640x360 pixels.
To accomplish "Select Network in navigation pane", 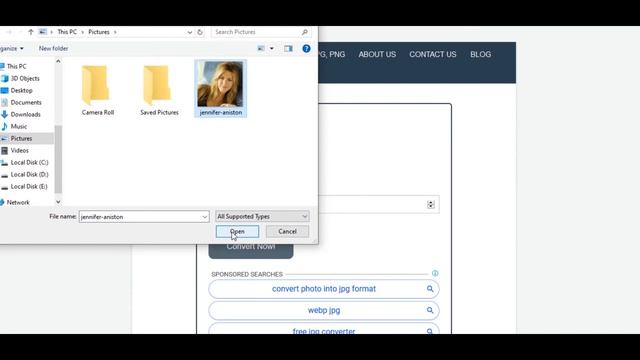I will tap(18, 202).
